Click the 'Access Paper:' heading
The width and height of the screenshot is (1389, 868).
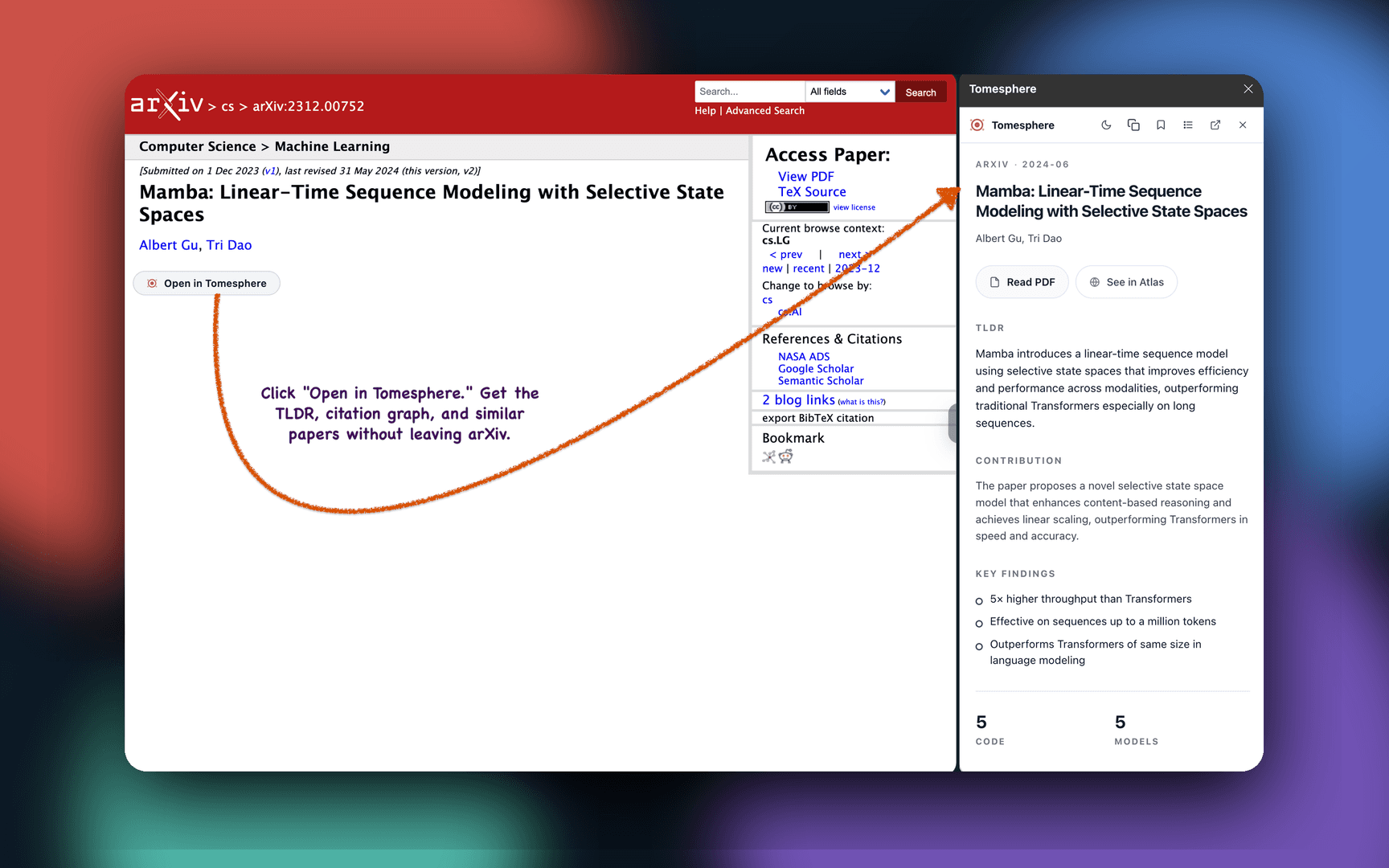[x=828, y=155]
